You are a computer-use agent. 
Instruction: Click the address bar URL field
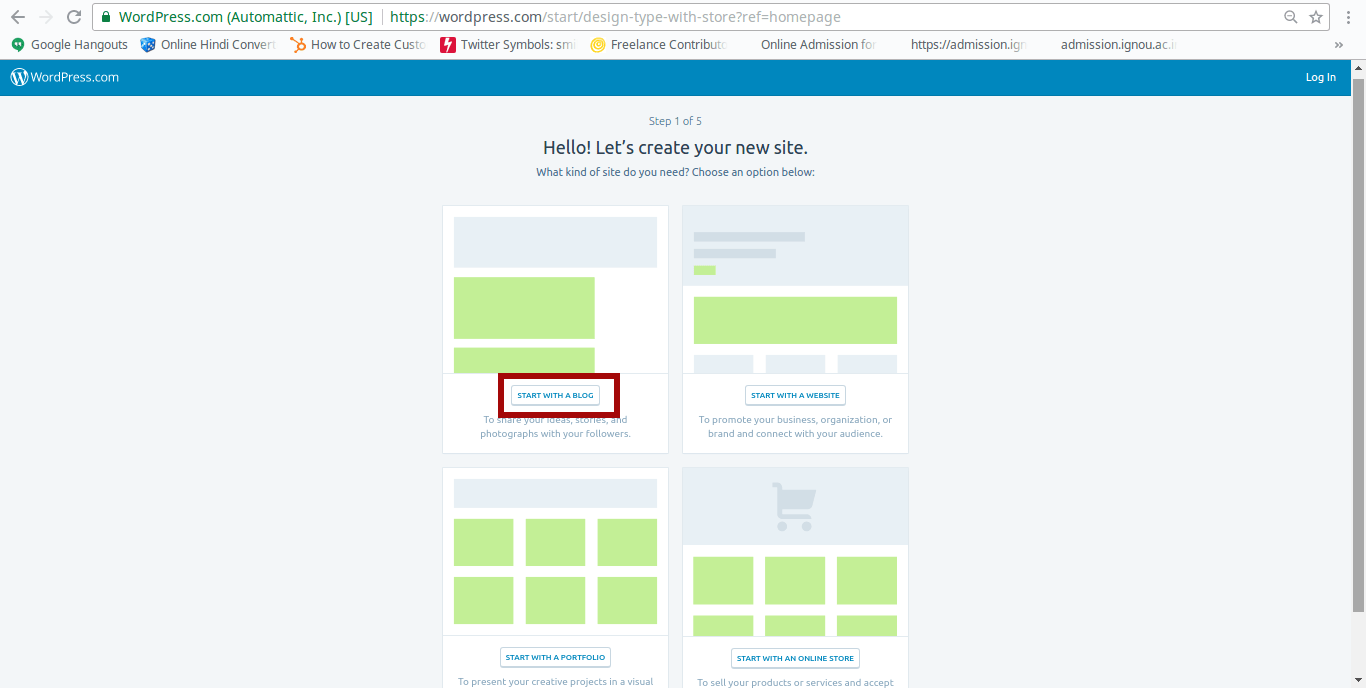pos(700,17)
